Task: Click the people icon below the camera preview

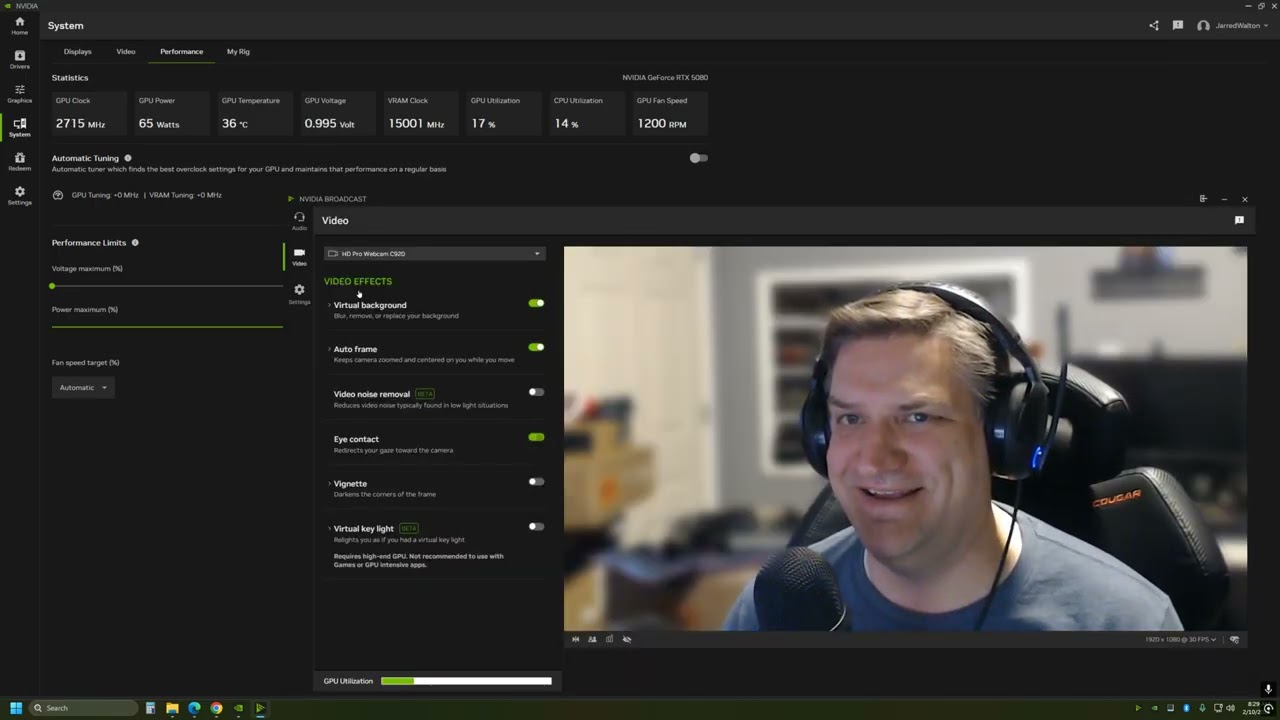Action: click(592, 639)
